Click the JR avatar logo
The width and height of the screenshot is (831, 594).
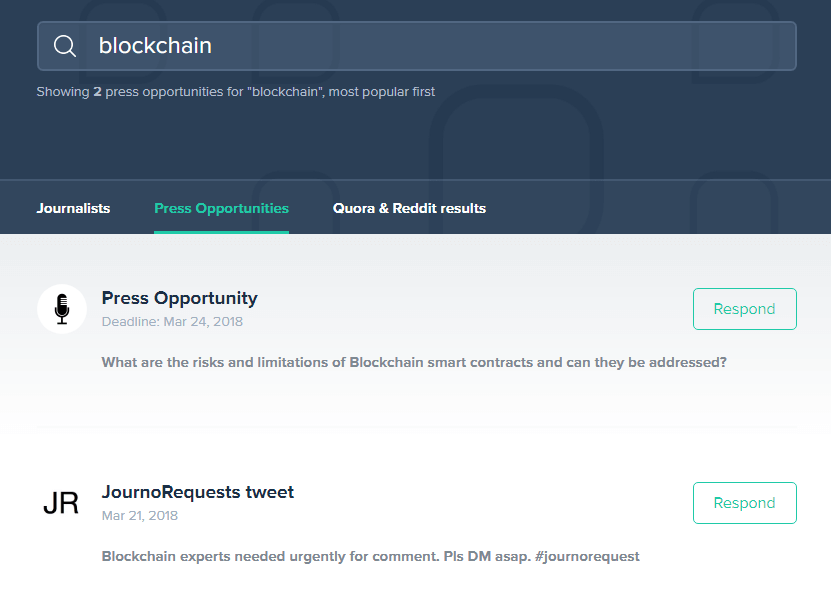(61, 503)
